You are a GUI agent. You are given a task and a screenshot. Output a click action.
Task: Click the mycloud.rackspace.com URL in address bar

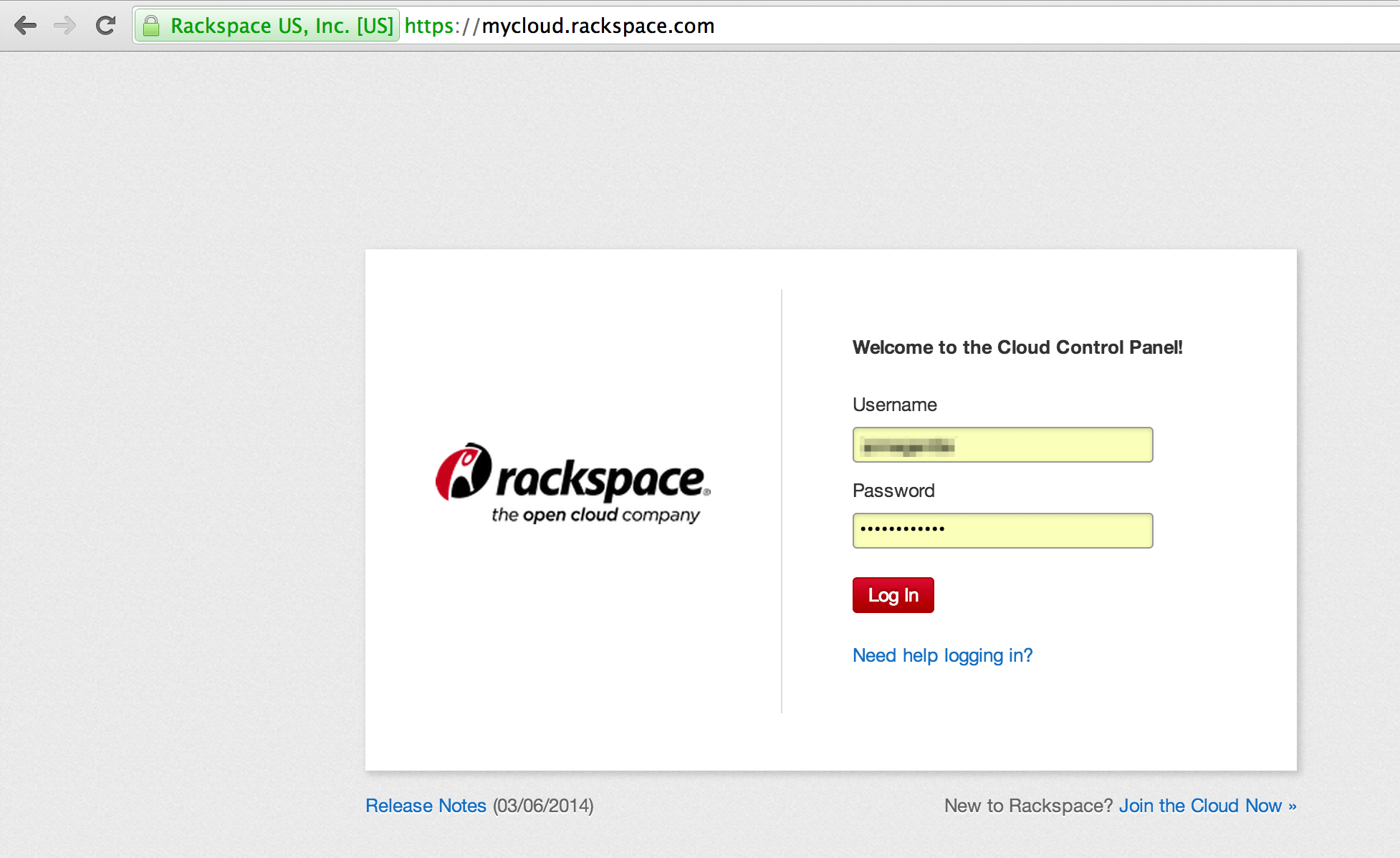tap(598, 26)
